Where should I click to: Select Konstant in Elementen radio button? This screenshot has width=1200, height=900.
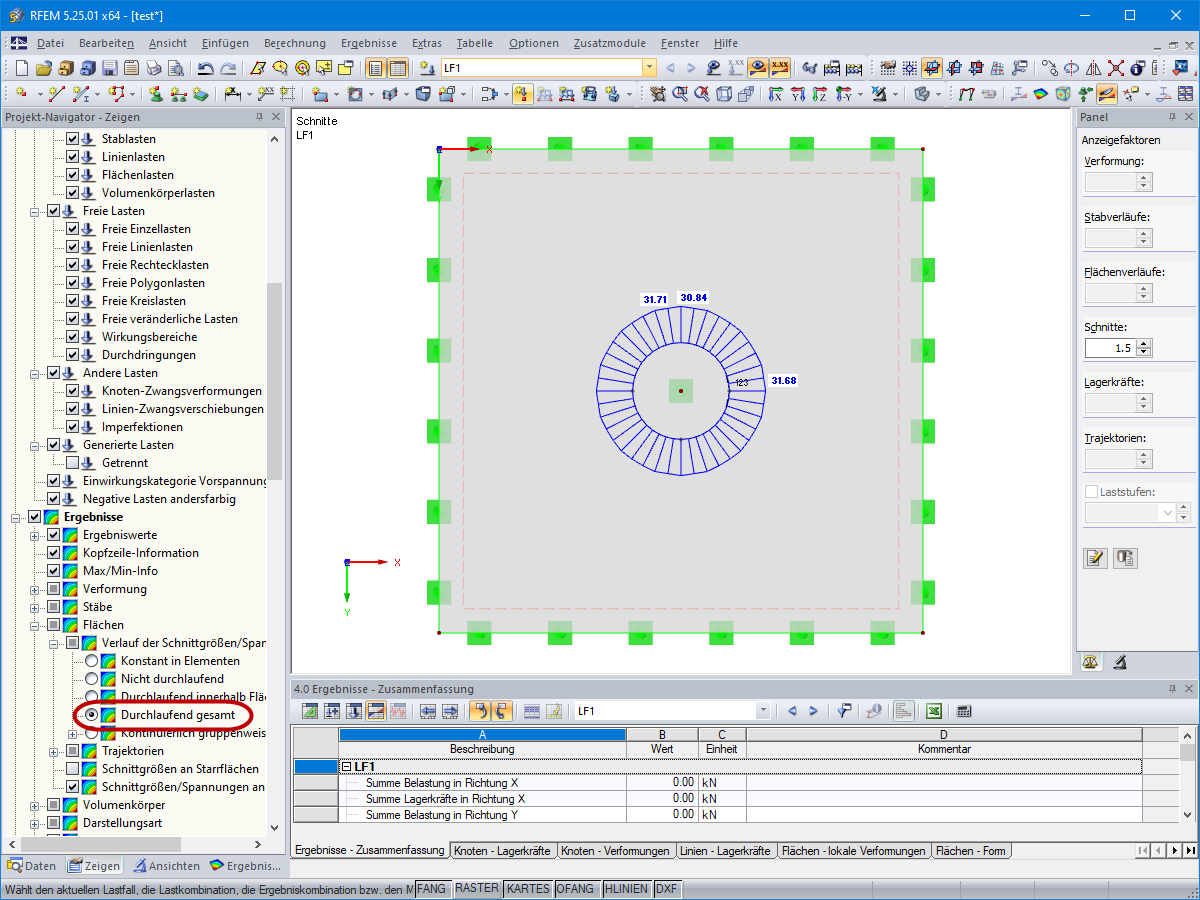tap(92, 661)
